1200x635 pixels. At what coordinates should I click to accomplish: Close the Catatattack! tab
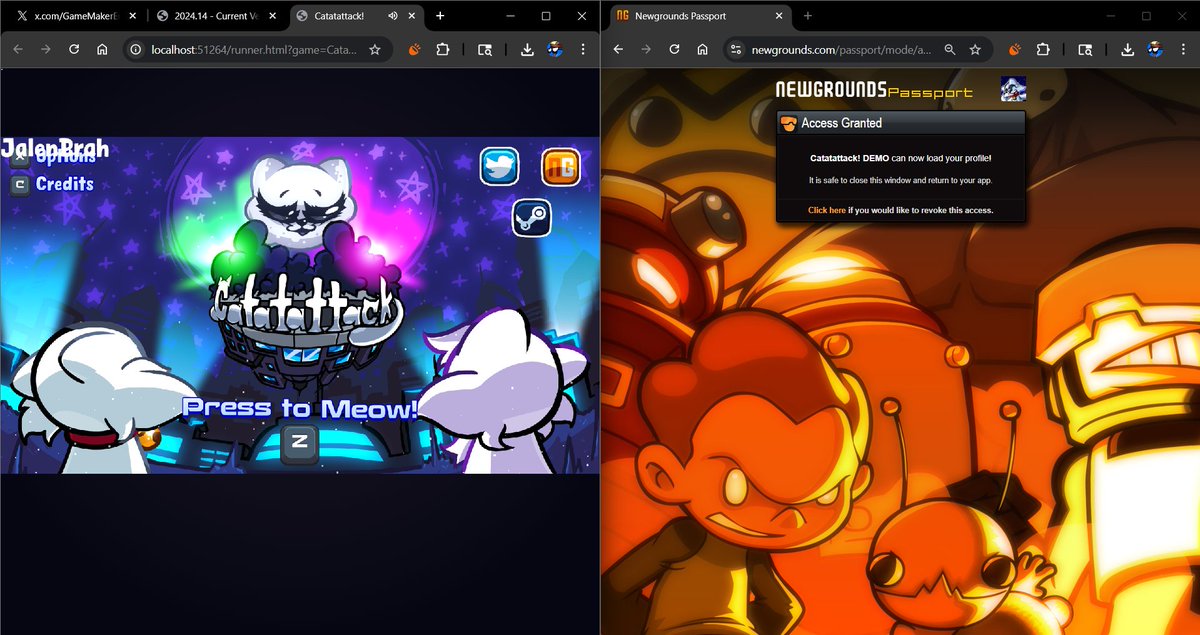[413, 16]
